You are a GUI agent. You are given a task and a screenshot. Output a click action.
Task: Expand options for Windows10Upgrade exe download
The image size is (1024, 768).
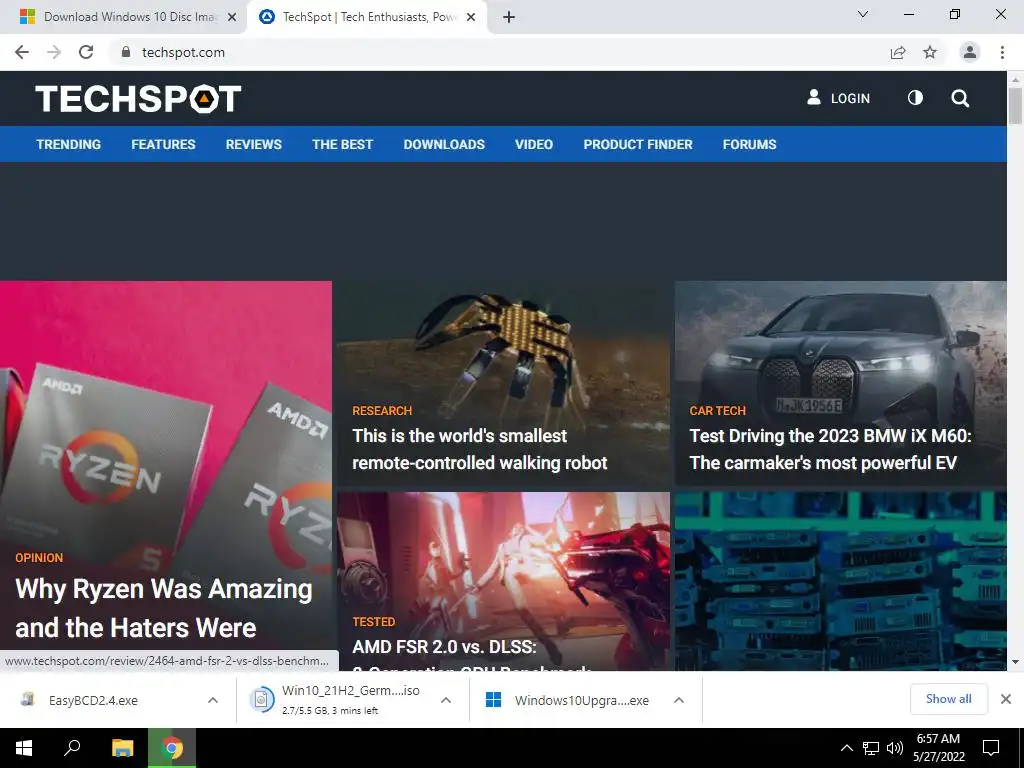click(679, 700)
